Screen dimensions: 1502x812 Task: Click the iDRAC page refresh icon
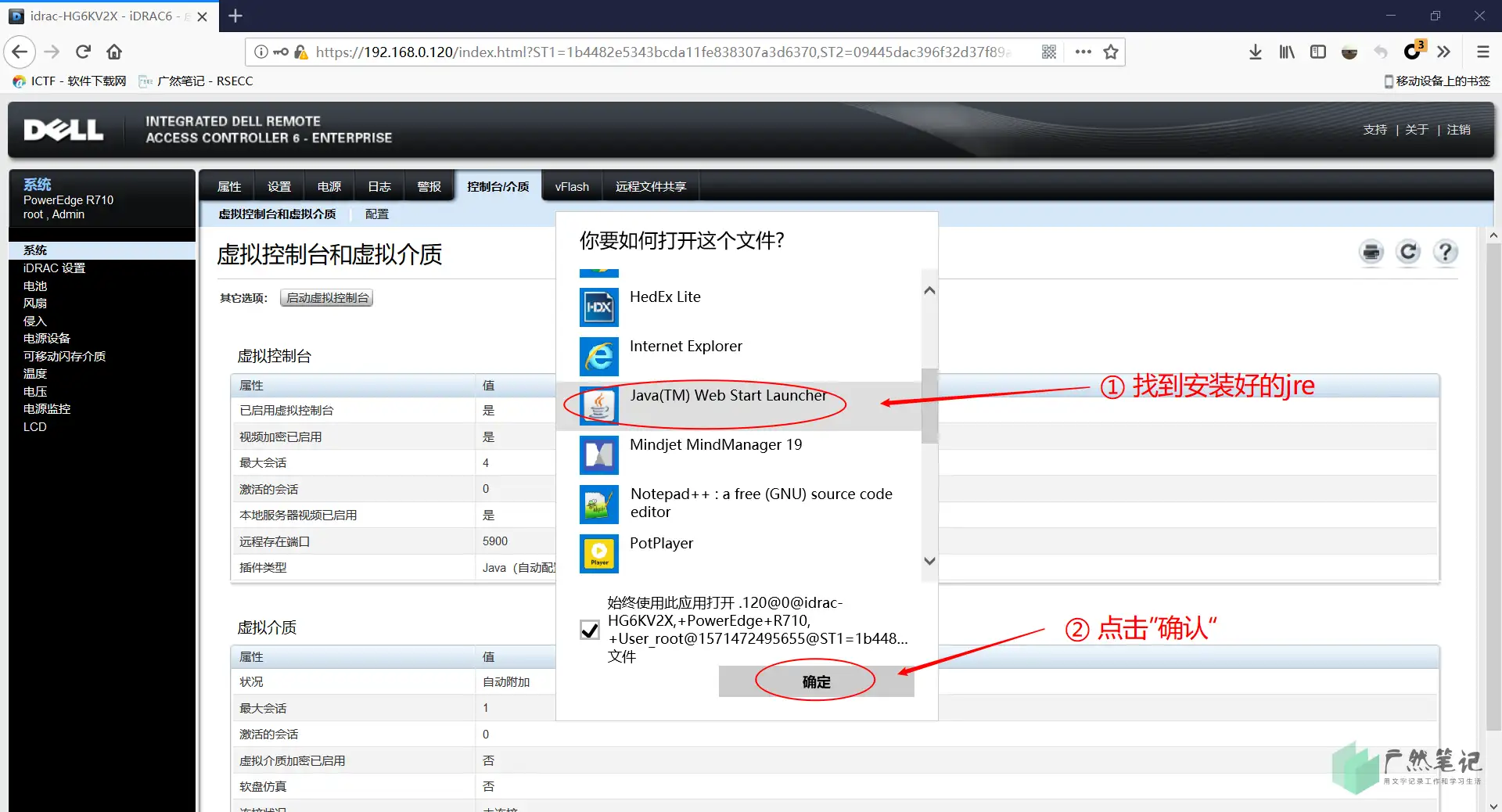pos(1409,252)
